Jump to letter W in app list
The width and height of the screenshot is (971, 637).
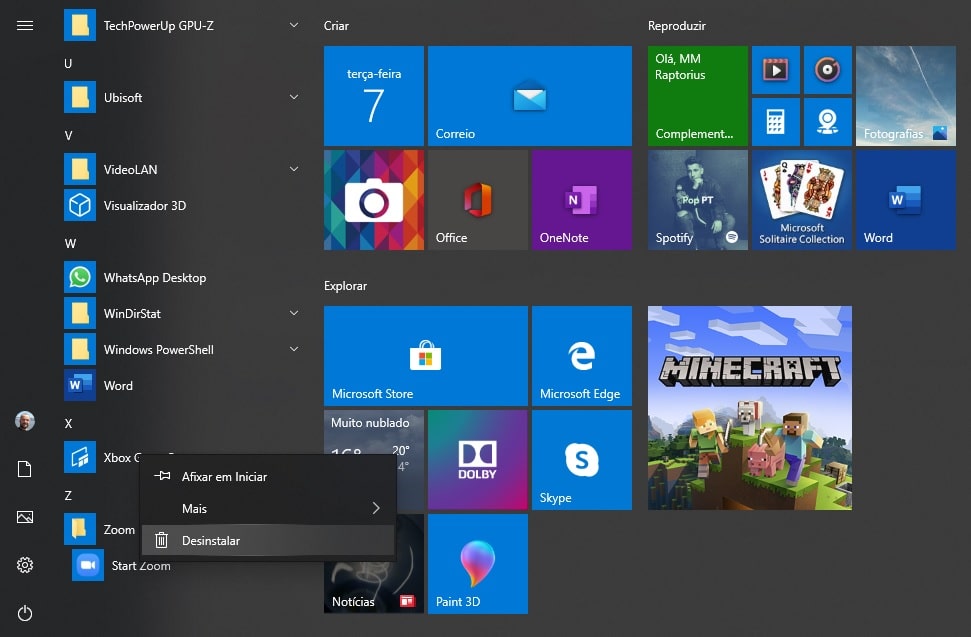[x=70, y=243]
